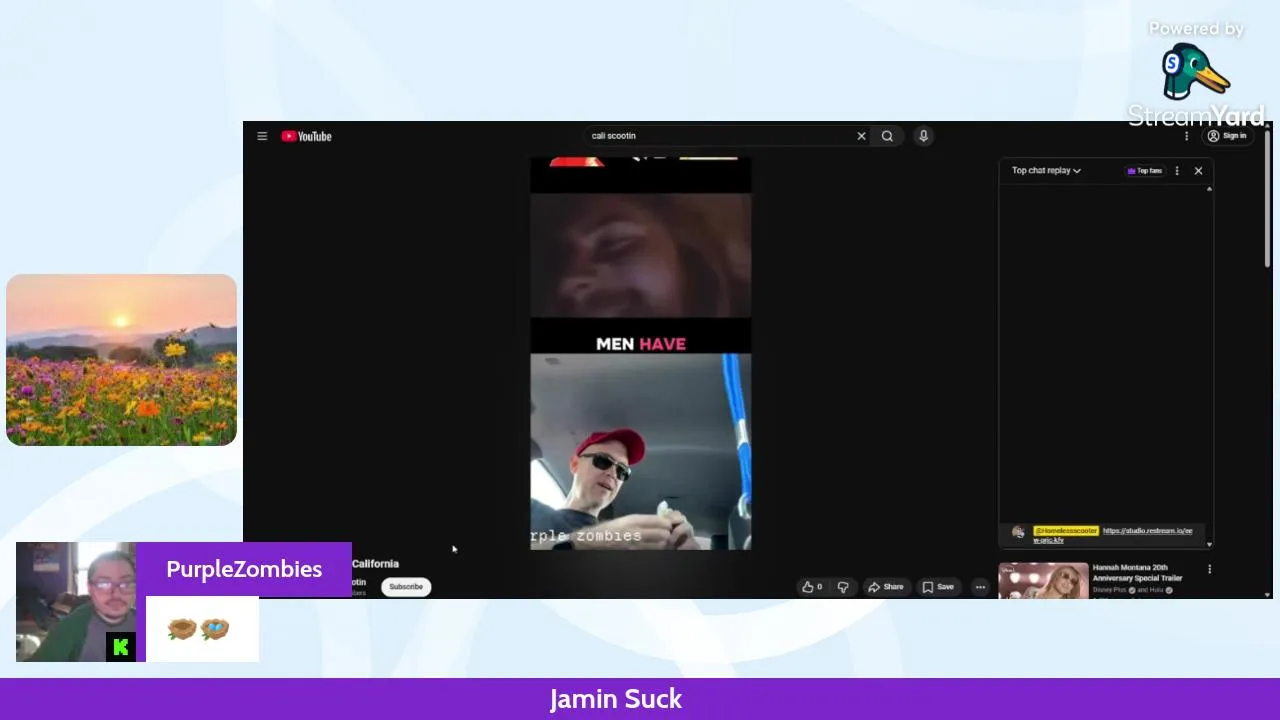Open YouTube settings three-dot menu in header
Viewport: 1280px width, 720px height.
(x=1187, y=136)
